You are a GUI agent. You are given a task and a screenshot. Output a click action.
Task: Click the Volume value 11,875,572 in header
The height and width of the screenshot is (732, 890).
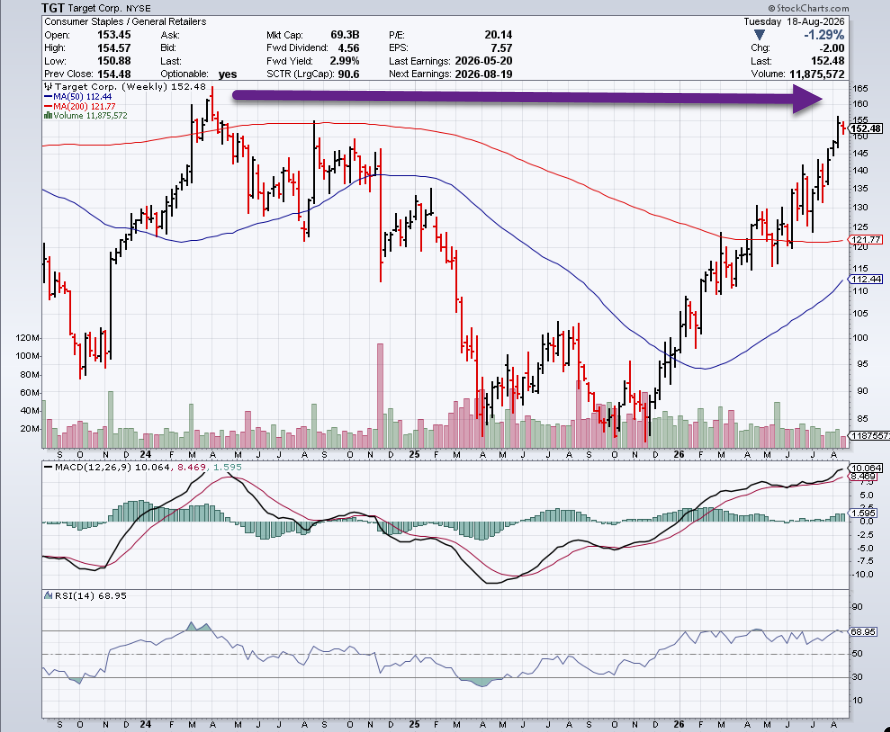[817, 74]
